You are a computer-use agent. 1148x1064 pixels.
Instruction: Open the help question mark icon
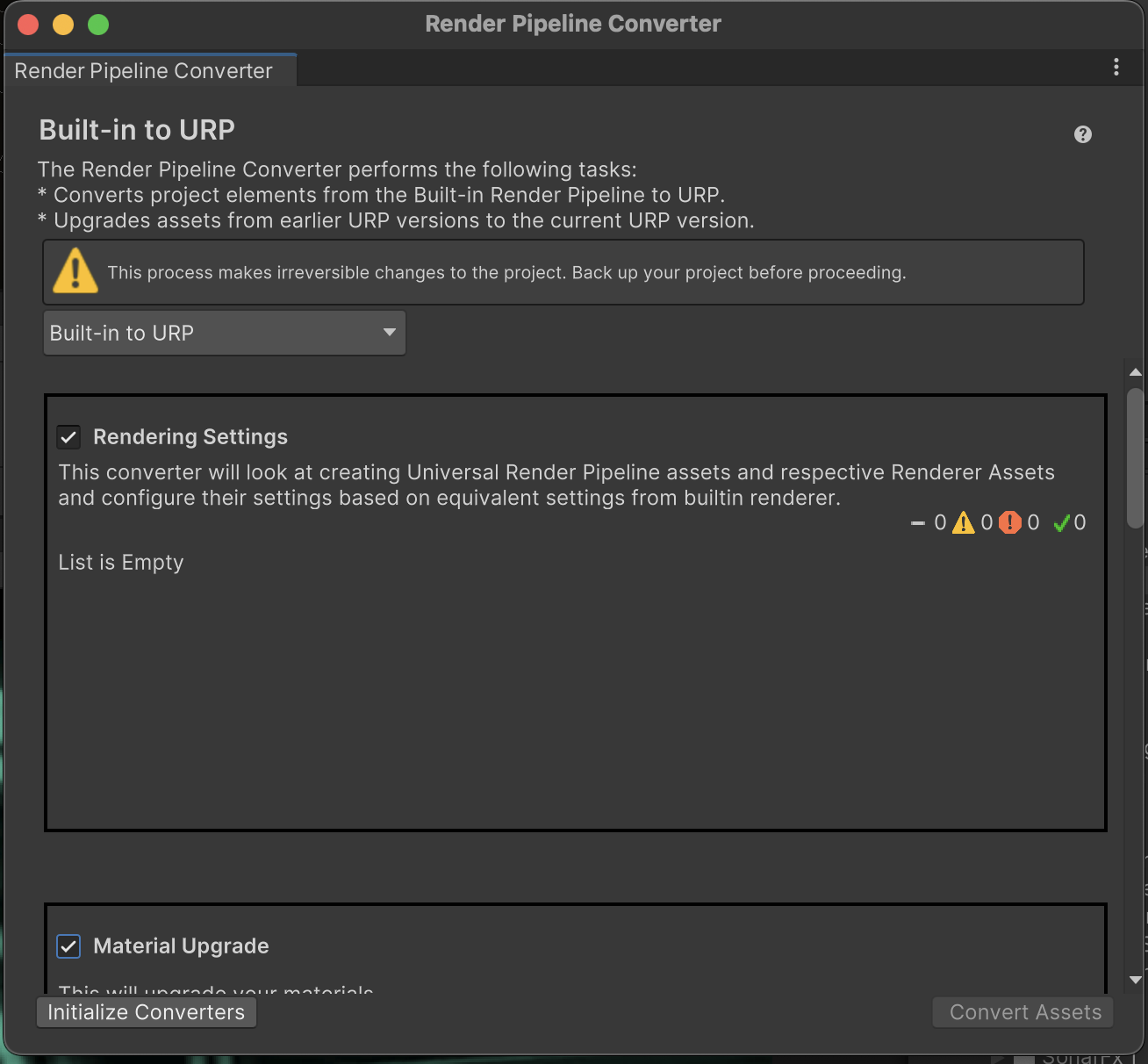[1083, 134]
